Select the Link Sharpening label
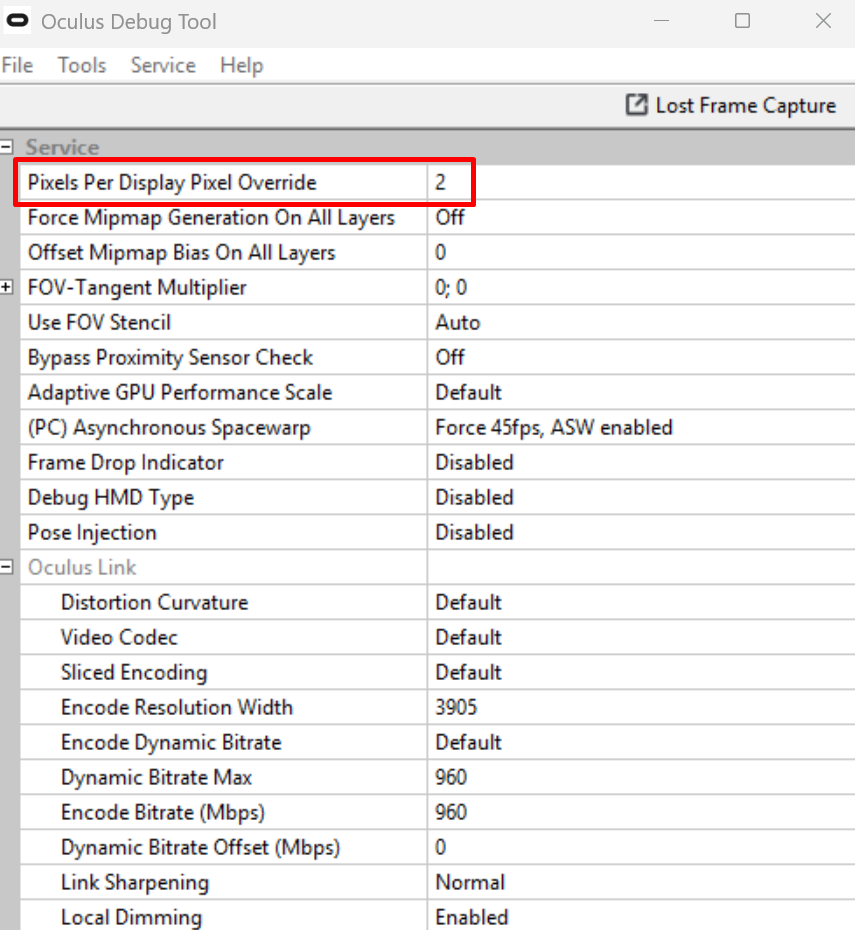 click(135, 883)
